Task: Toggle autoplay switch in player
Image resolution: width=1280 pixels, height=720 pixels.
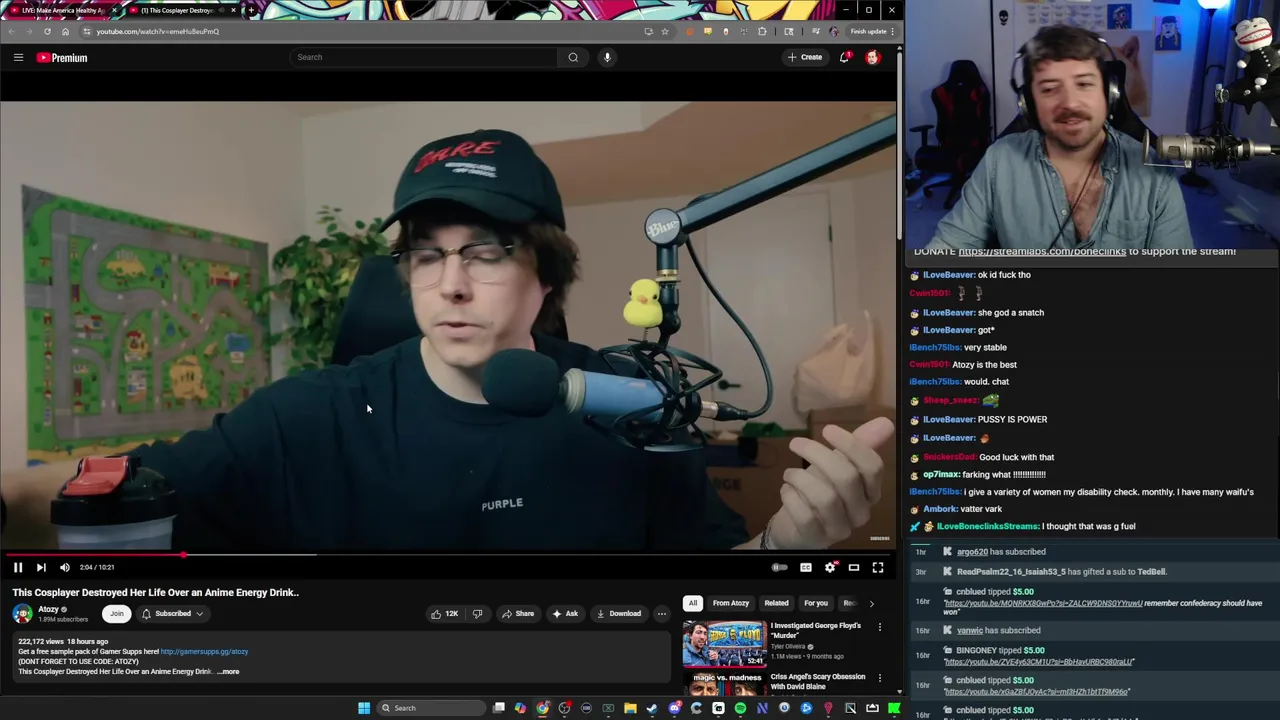Action: click(x=780, y=567)
